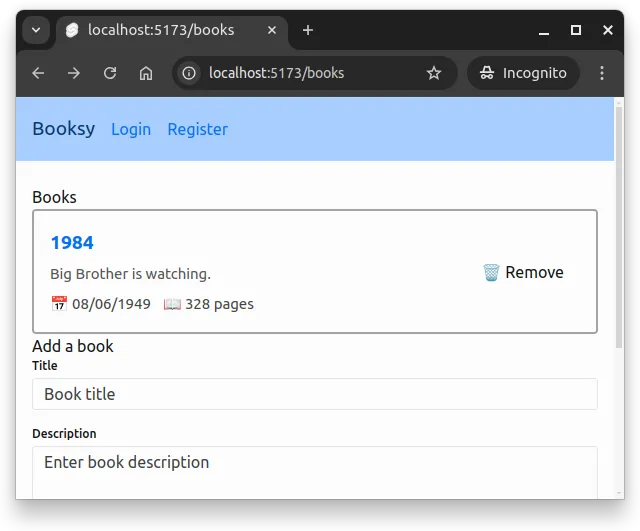Click the browser back arrow
The height and width of the screenshot is (531, 640).
tap(38, 73)
